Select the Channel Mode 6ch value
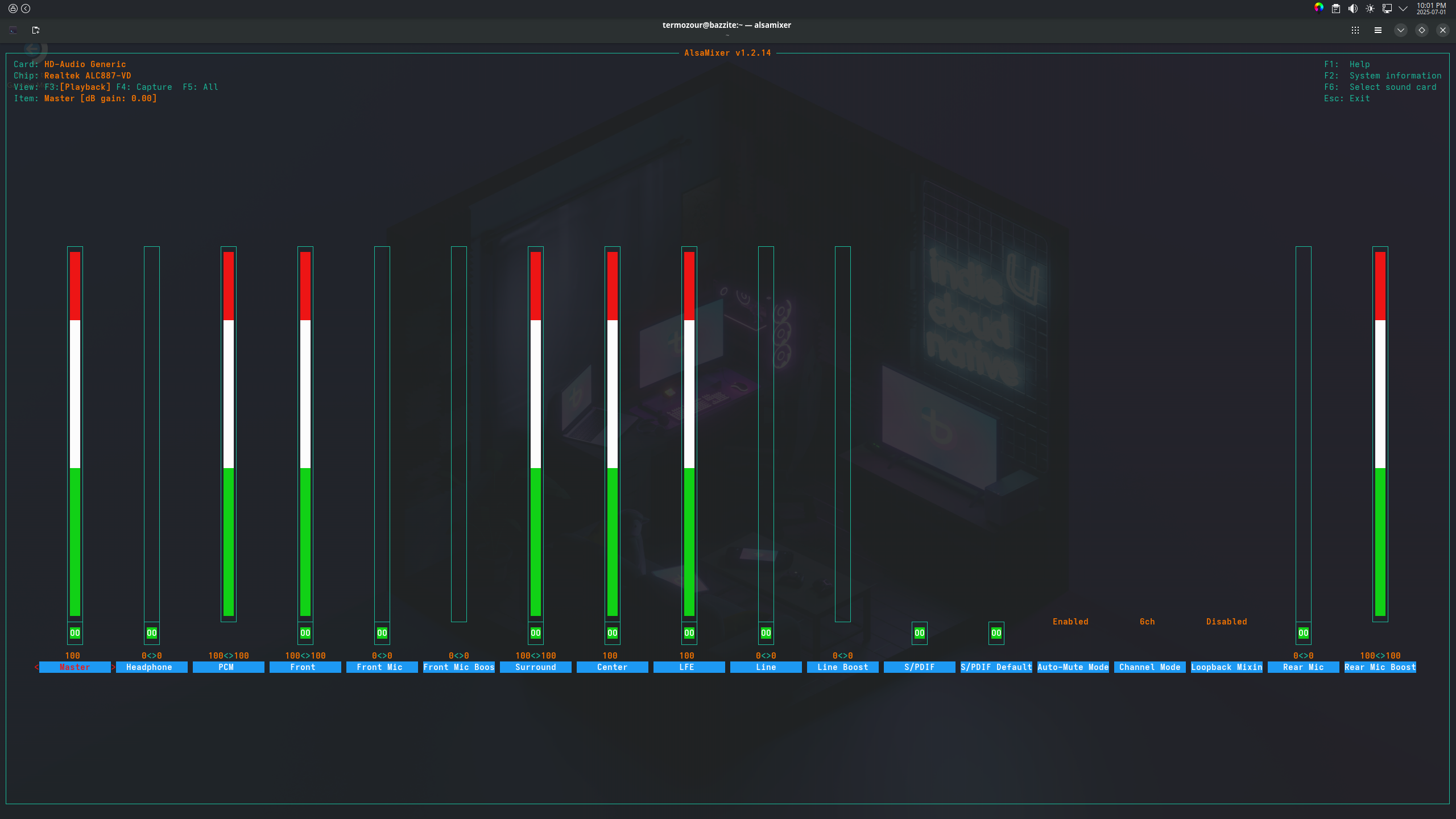The width and height of the screenshot is (1456, 819). pos(1147,622)
